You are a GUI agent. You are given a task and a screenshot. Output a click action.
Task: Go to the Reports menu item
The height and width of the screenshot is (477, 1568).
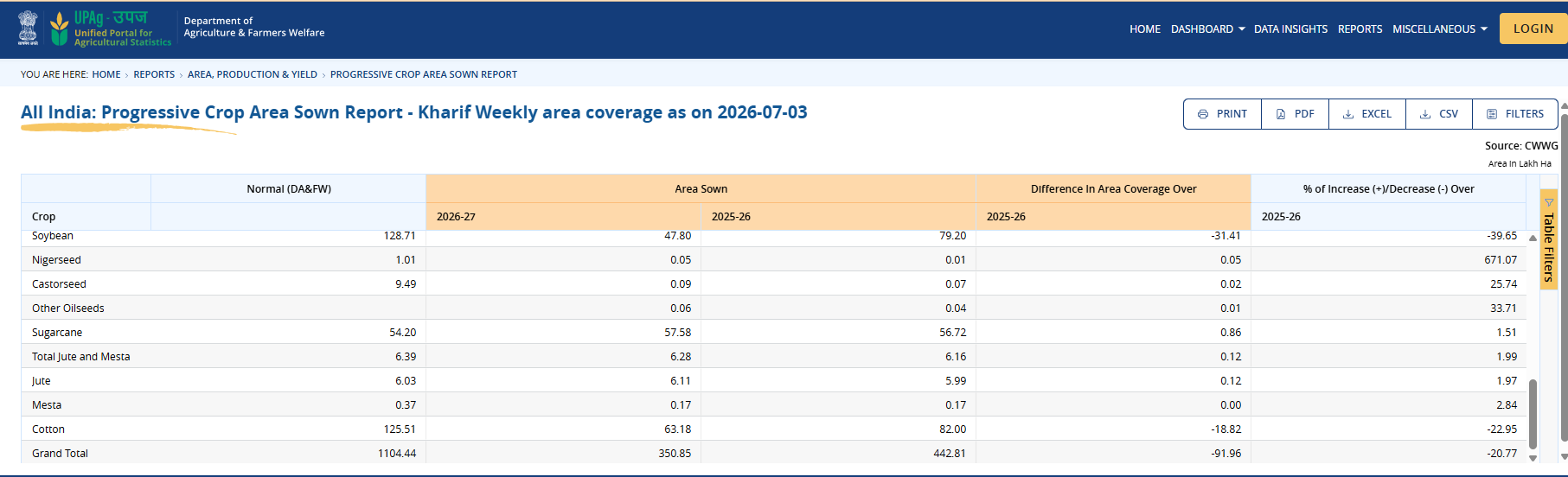[x=1360, y=29]
